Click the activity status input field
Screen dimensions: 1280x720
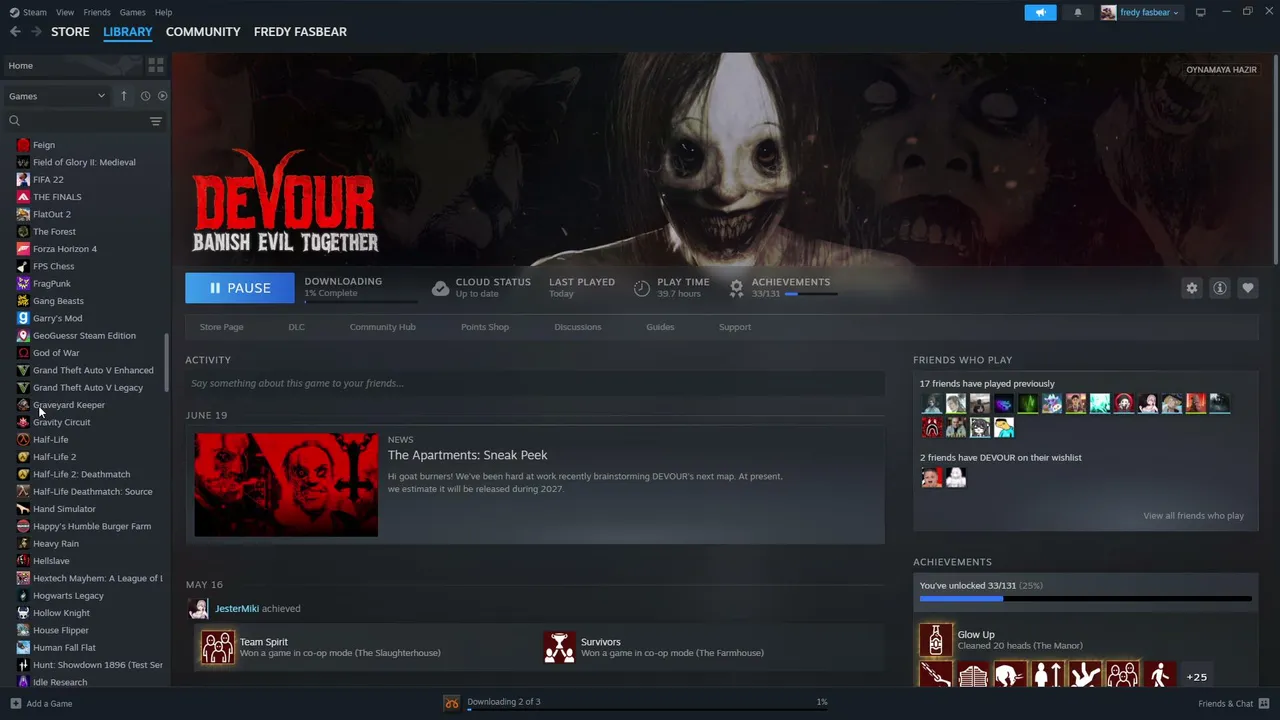[535, 383]
